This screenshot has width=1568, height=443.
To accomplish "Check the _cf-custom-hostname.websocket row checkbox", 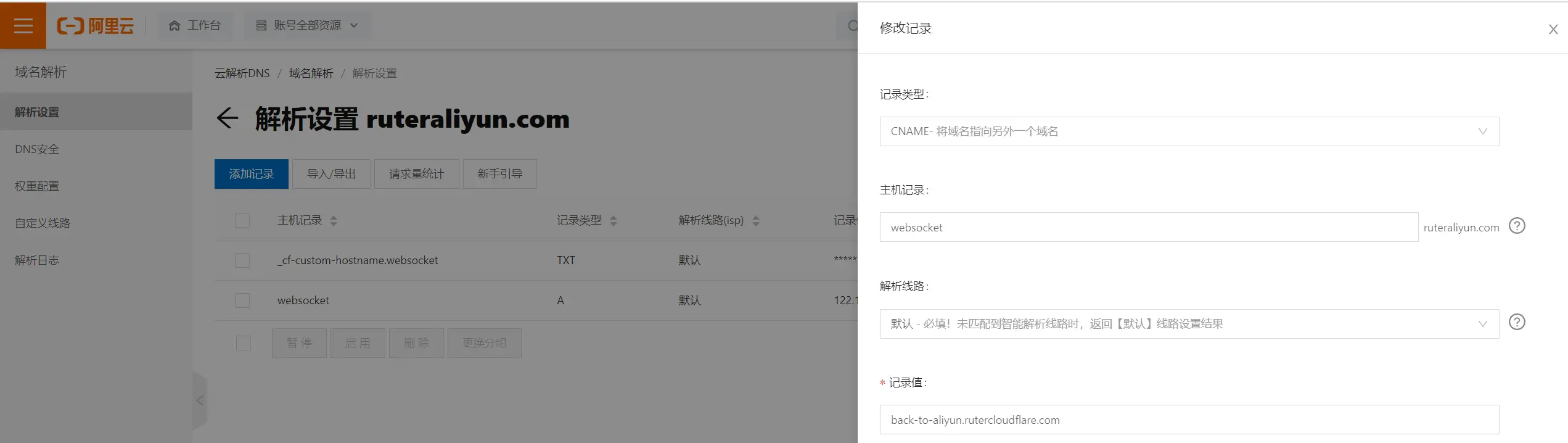I will (242, 260).
